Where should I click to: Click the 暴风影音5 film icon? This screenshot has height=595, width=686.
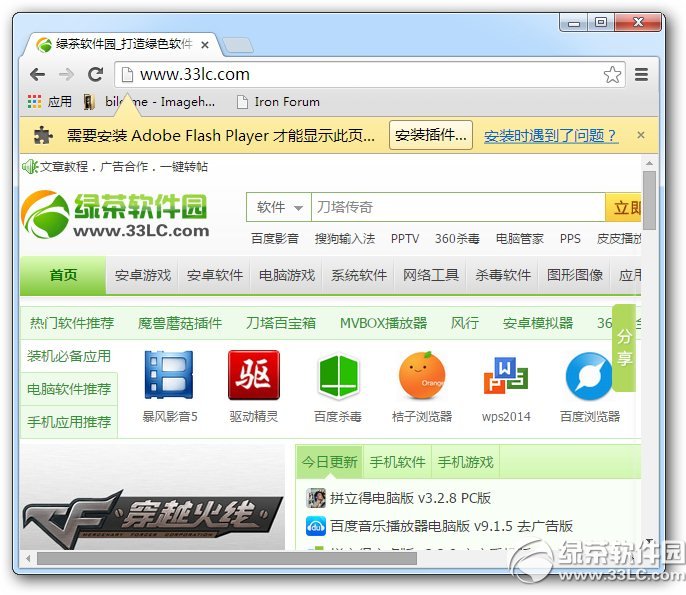pos(169,374)
